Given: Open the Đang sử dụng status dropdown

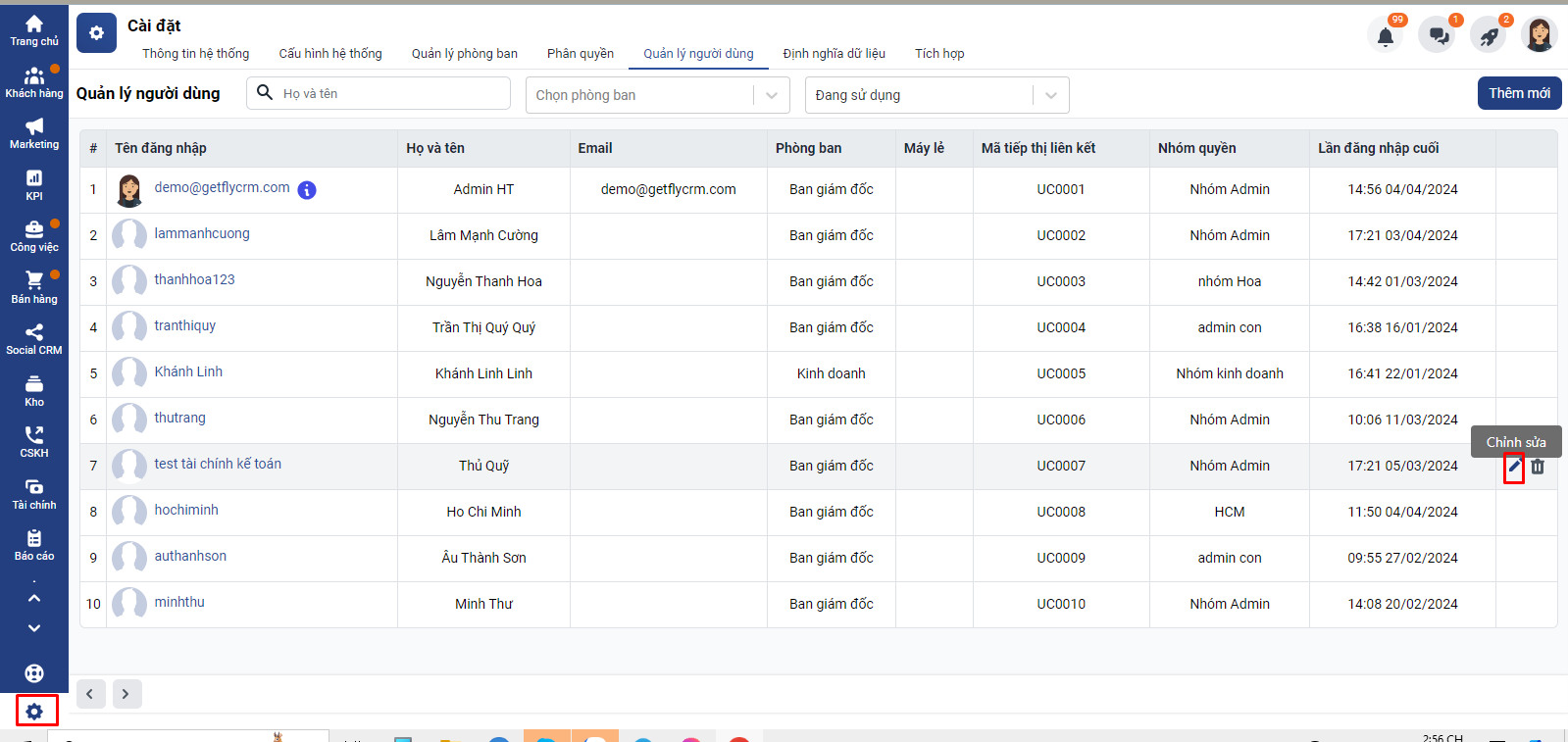Looking at the screenshot, I should [x=937, y=95].
